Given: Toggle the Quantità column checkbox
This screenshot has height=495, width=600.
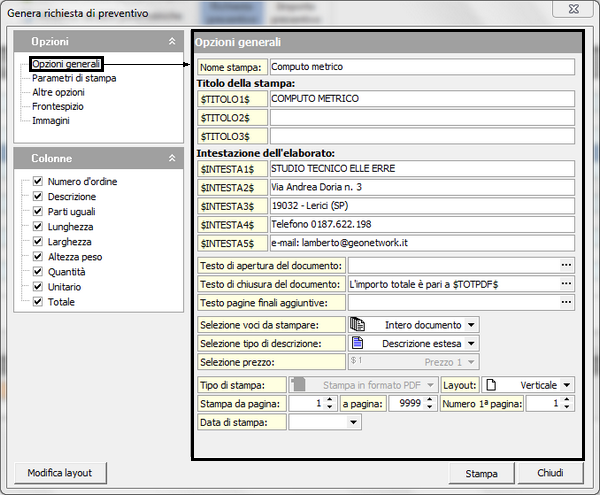Looking at the screenshot, I should 38,272.
